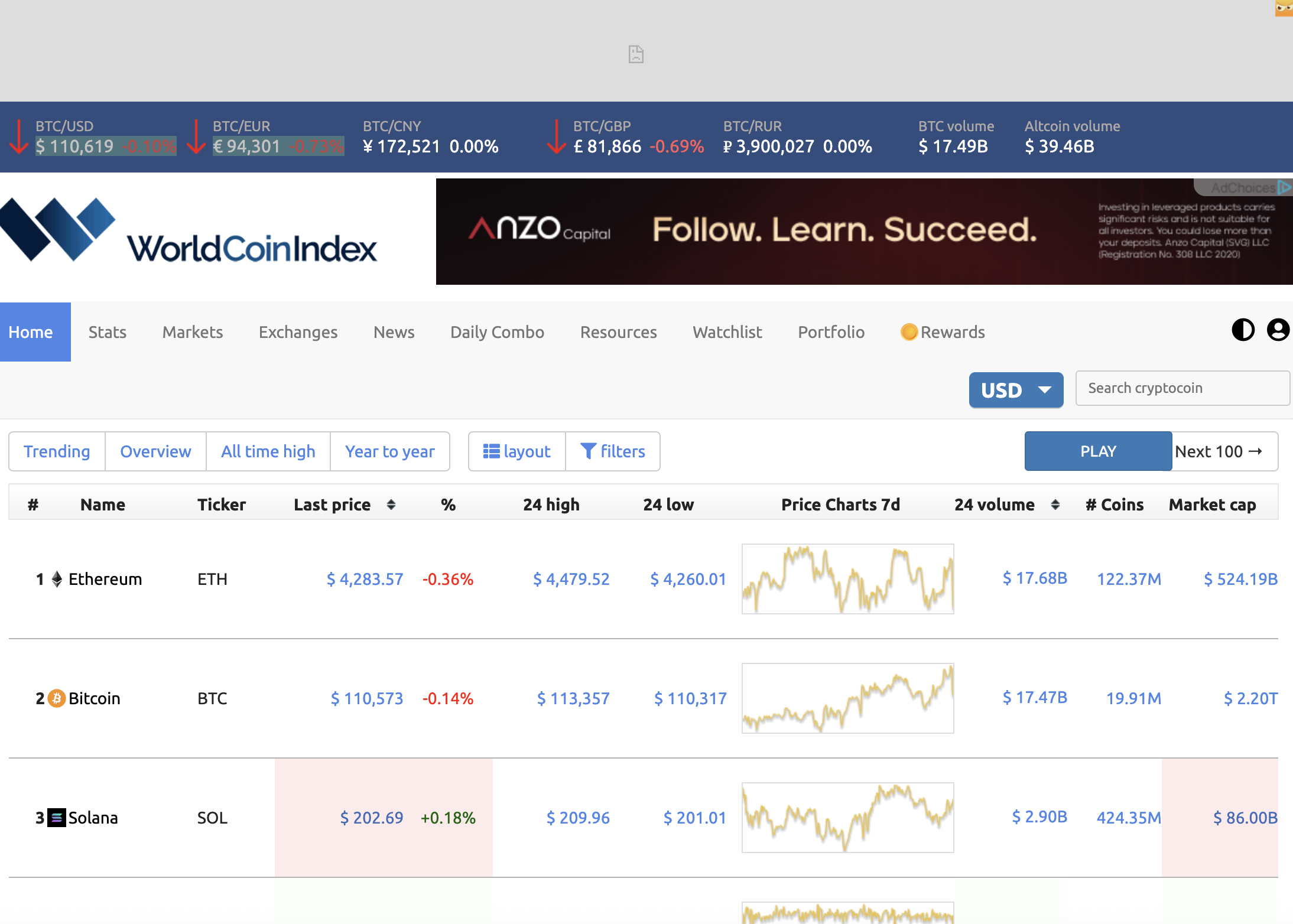Click Ethereum last price $ 4,283.57
The height and width of the screenshot is (924, 1293).
click(365, 579)
